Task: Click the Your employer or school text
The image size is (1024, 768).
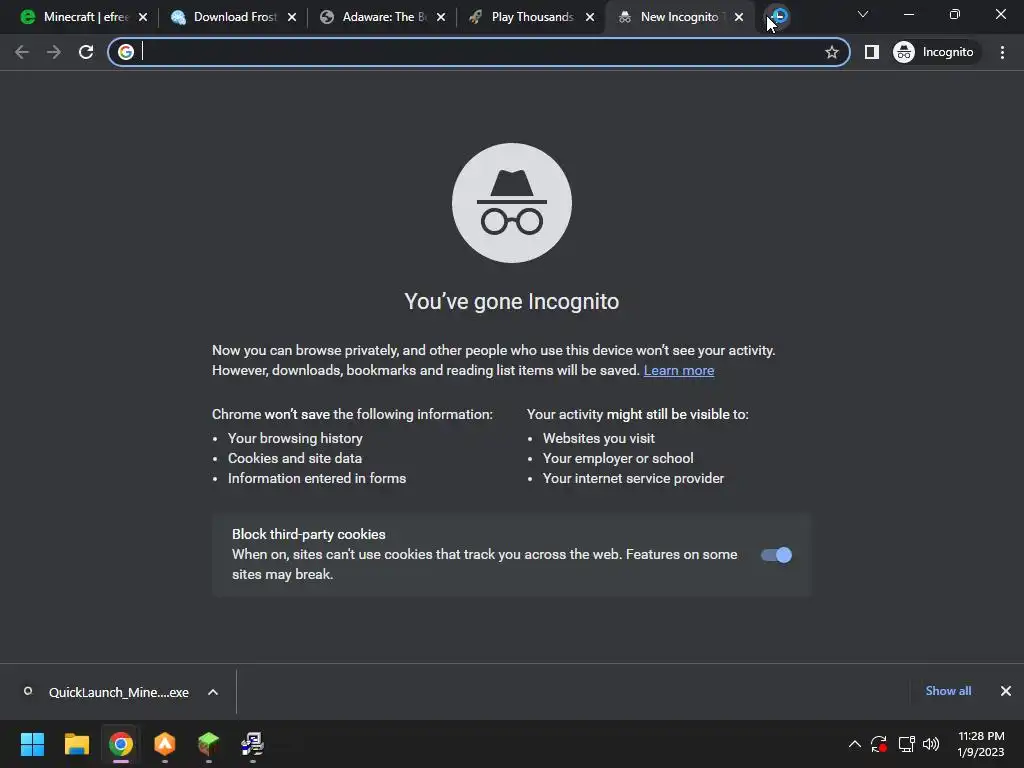Action: 618,458
